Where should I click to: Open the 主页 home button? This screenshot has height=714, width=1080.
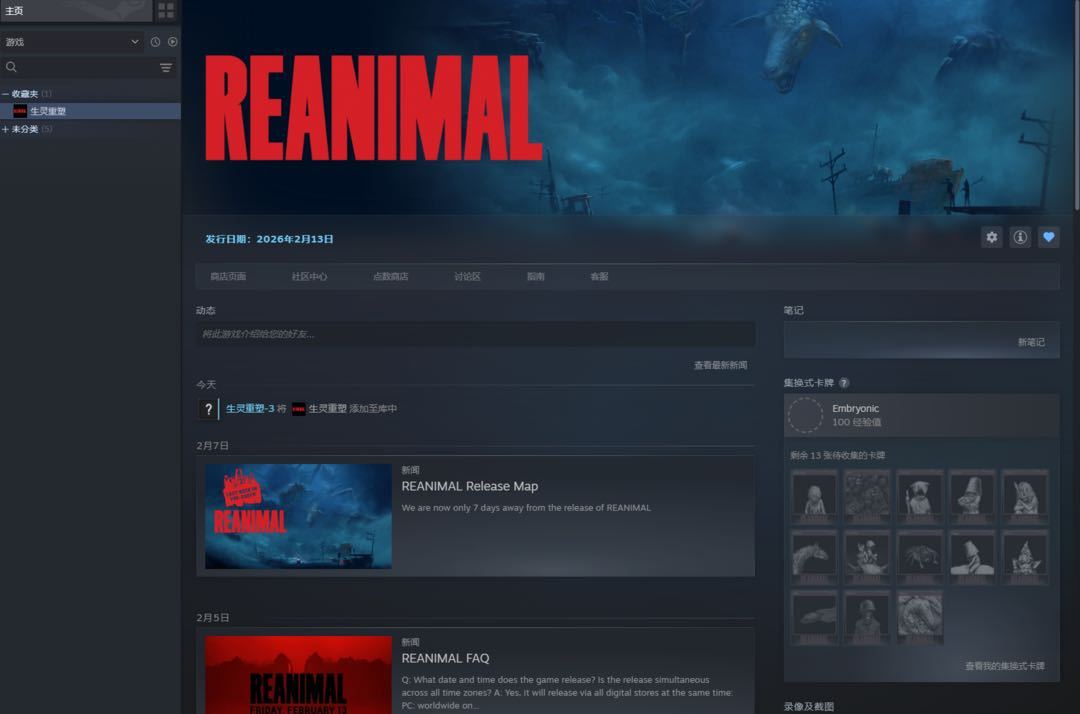pyautogui.click(x=76, y=10)
